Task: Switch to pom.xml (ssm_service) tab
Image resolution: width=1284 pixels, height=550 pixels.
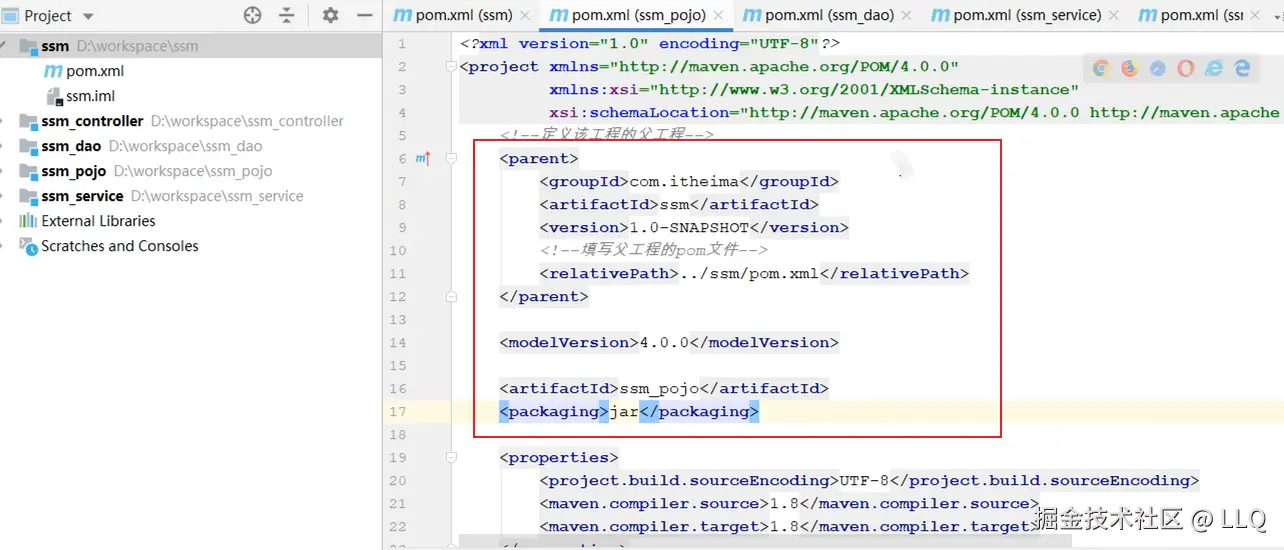Action: (x=1025, y=15)
